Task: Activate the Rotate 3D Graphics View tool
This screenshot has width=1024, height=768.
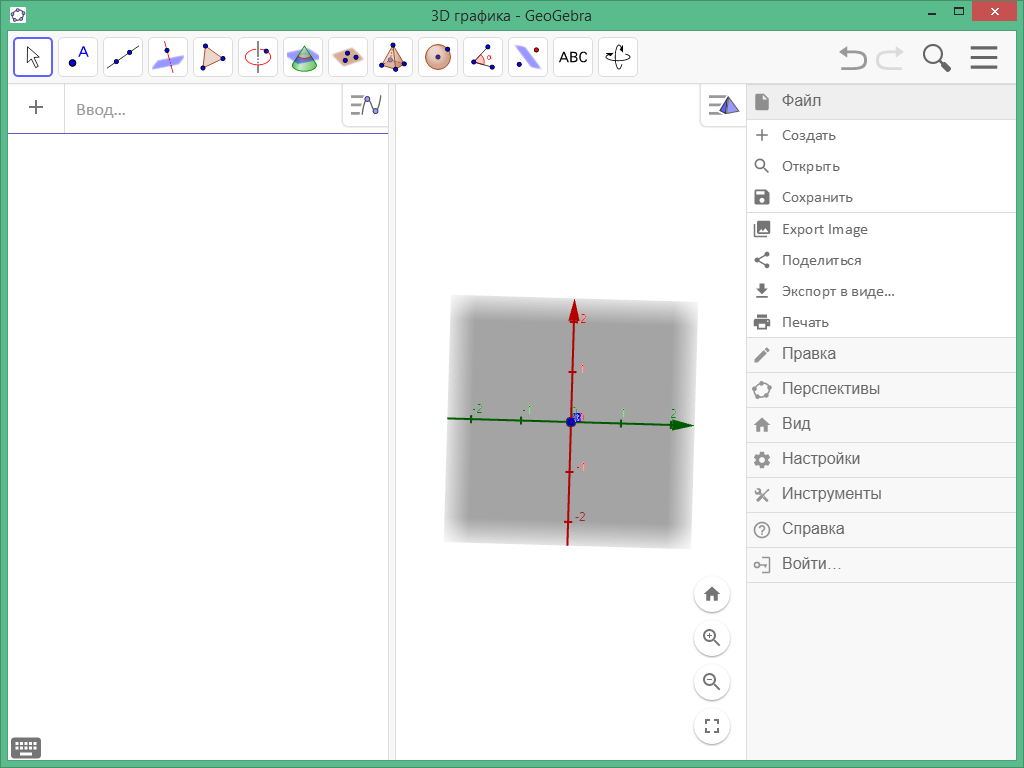Action: [617, 57]
